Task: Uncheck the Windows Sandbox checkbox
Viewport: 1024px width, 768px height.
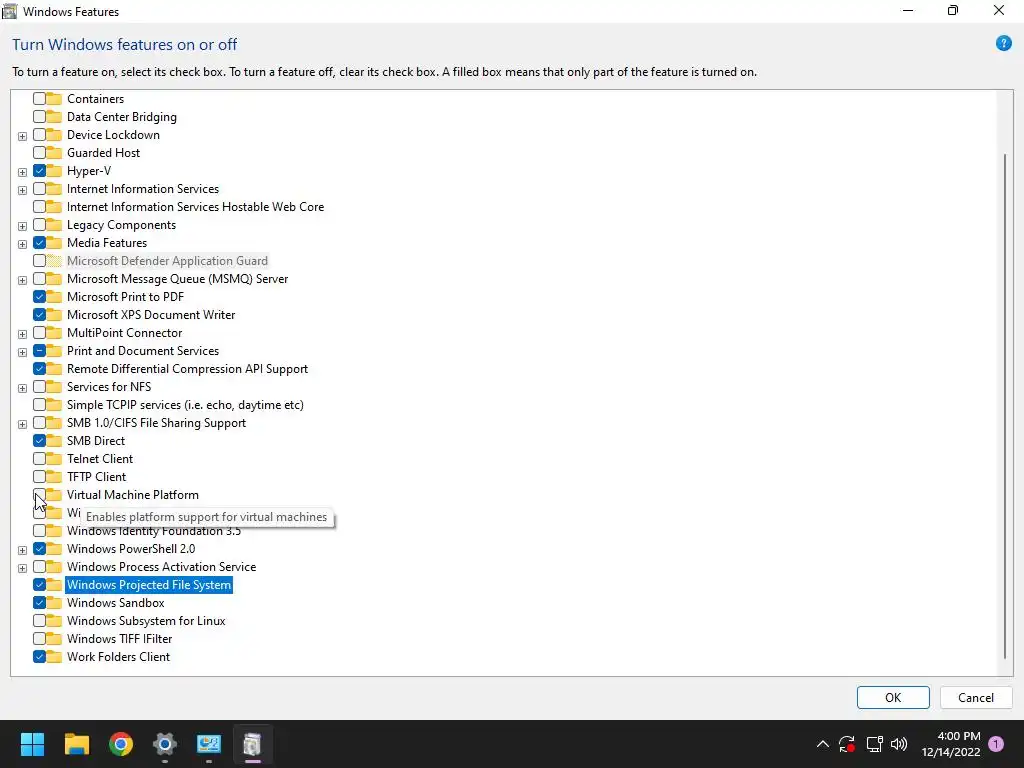Action: (x=39, y=603)
